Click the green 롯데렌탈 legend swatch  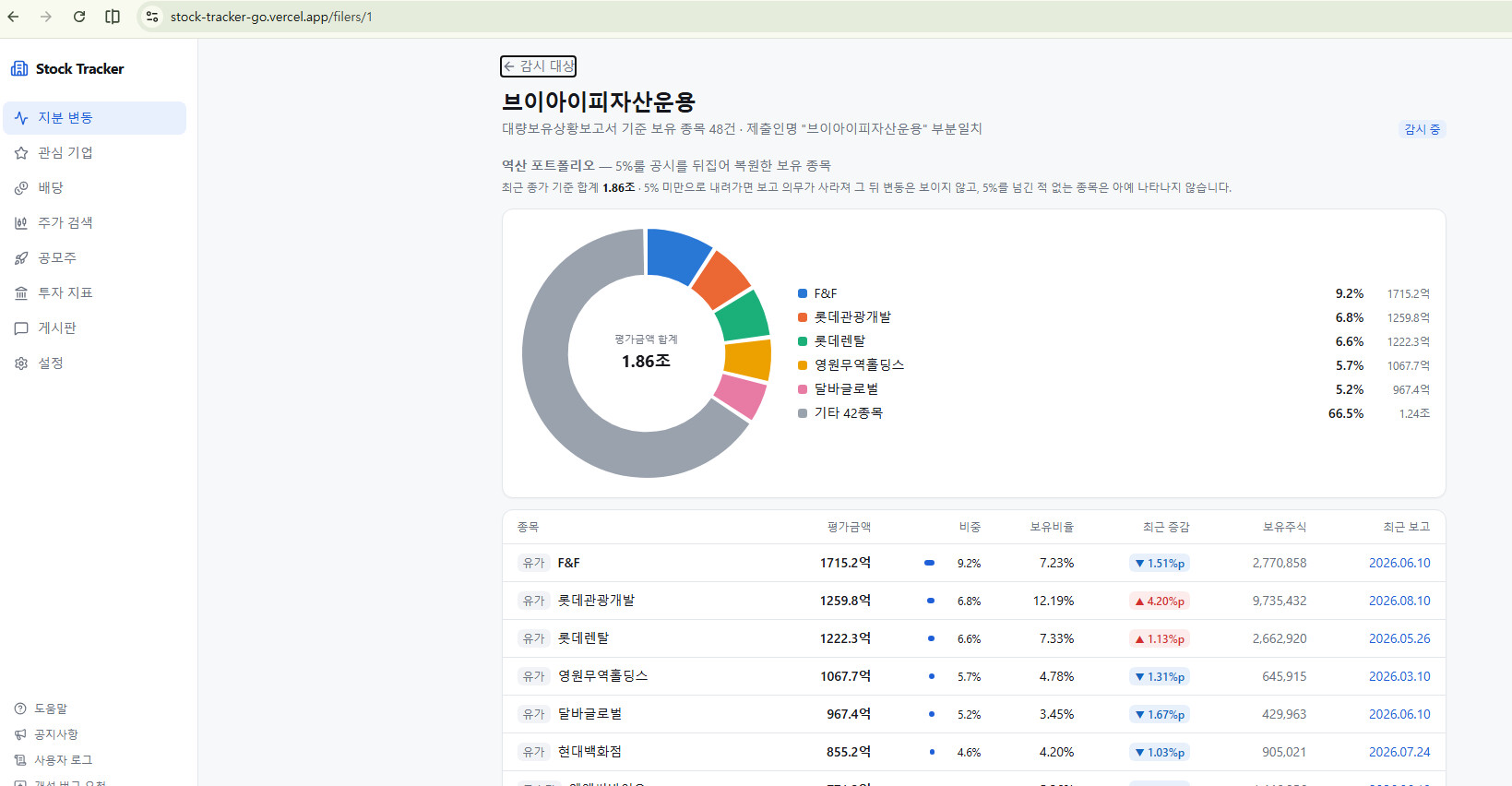803,341
